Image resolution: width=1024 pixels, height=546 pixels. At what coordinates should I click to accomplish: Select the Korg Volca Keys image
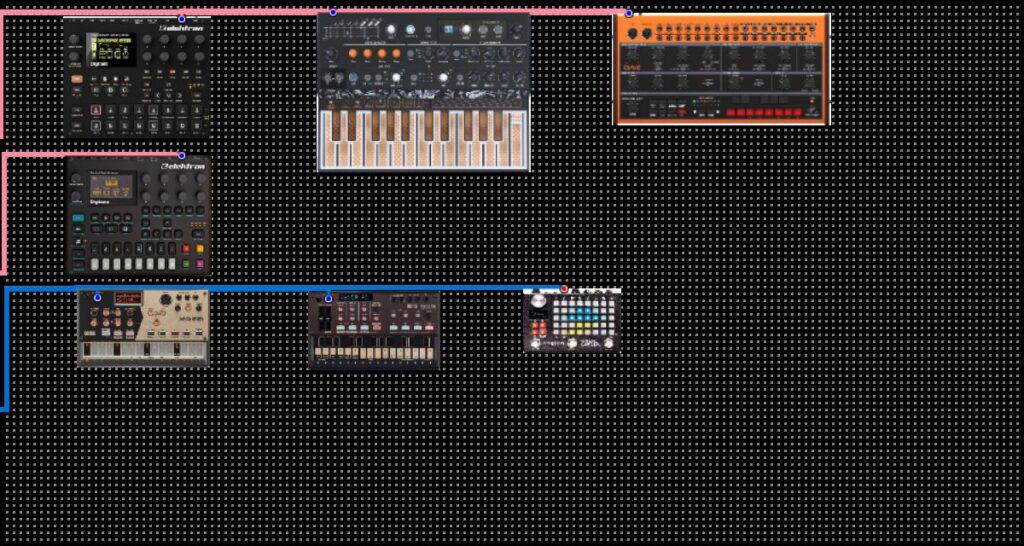pos(143,329)
